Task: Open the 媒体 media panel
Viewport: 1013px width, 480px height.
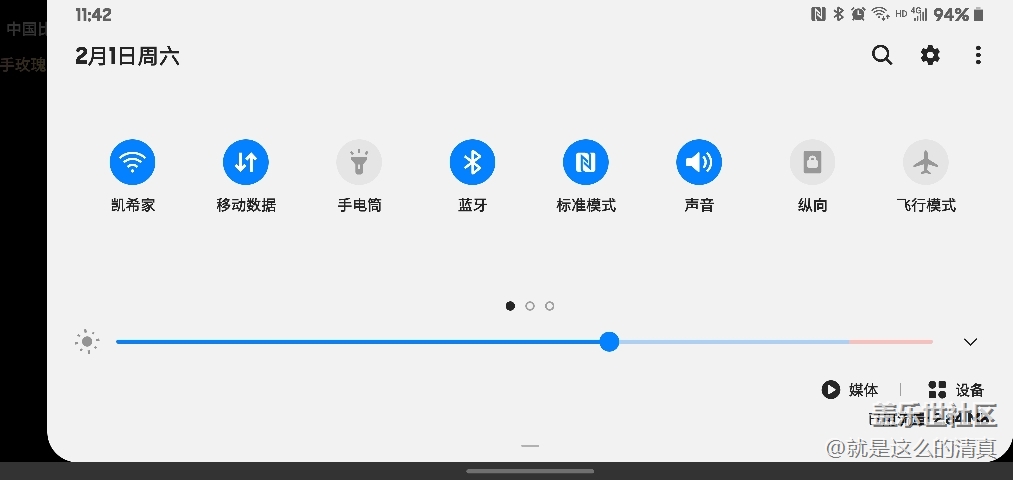Action: [x=850, y=390]
